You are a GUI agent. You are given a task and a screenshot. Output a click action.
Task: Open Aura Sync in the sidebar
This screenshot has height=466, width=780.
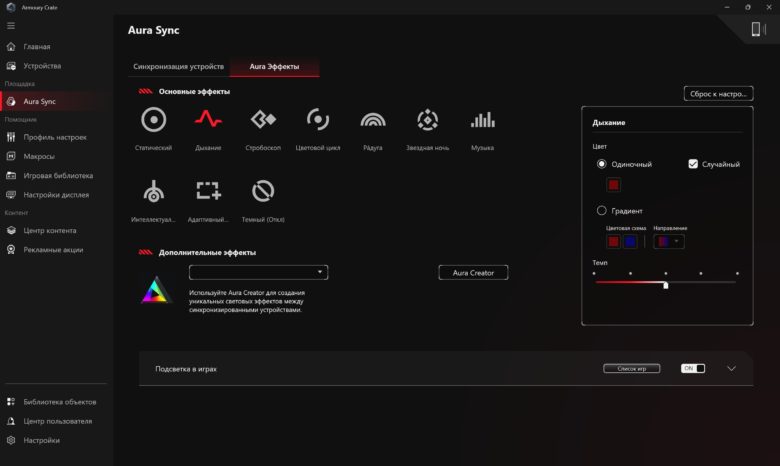coord(55,101)
